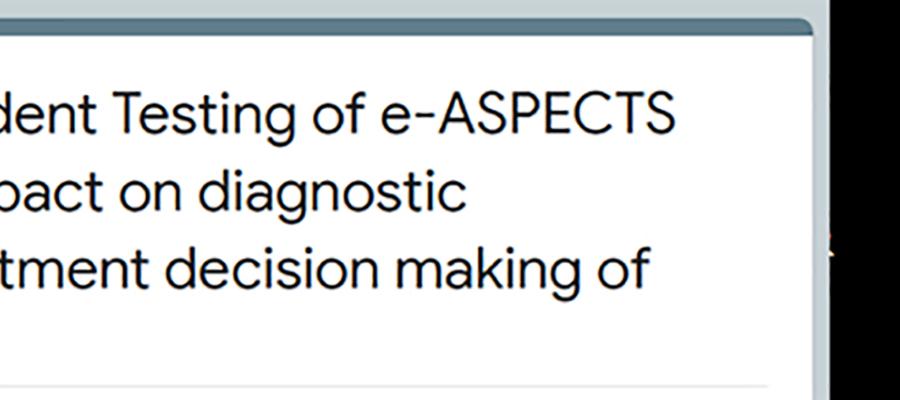Click the black area right of the page
This screenshot has height=400, width=900.
tap(864, 200)
